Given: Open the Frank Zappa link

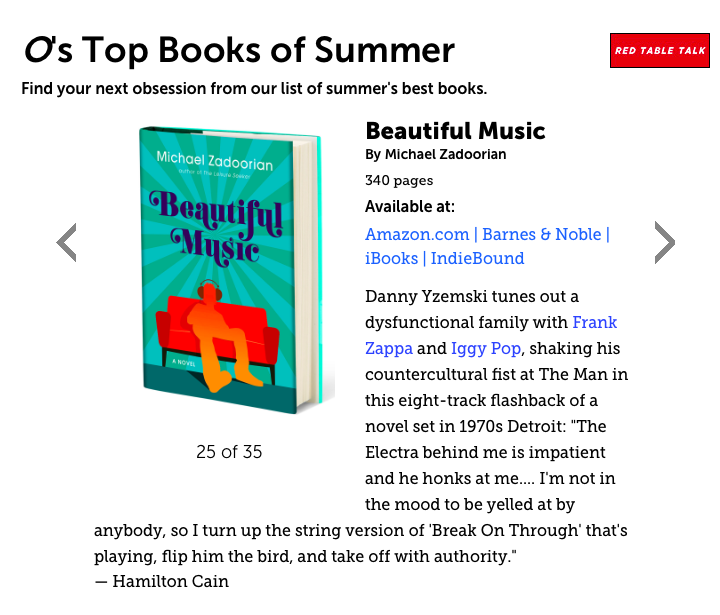Looking at the screenshot, I should tap(594, 322).
